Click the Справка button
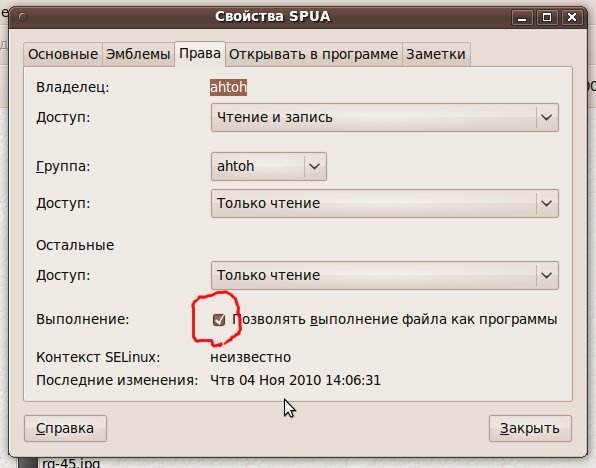The image size is (596, 468). pyautogui.click(x=65, y=428)
